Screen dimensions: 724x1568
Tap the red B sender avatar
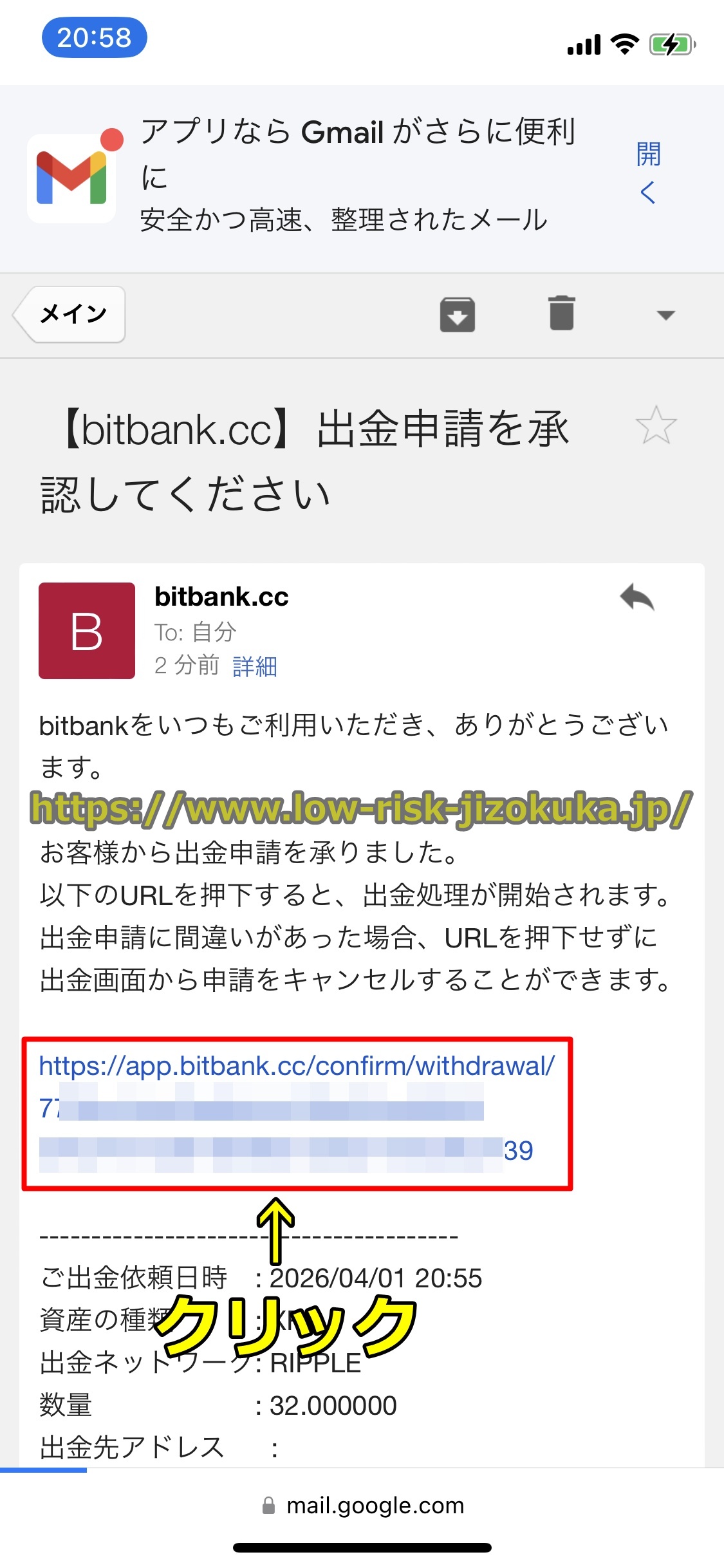tap(87, 631)
